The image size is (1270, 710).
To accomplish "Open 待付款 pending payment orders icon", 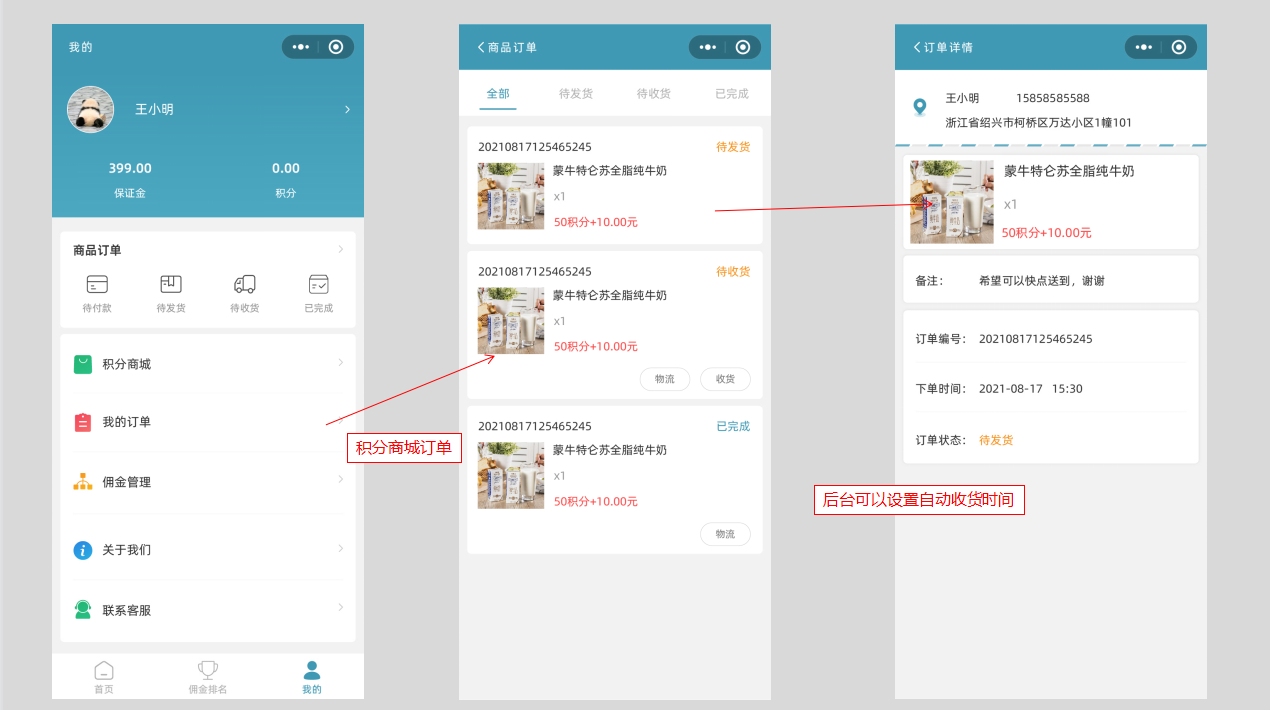I will (97, 285).
